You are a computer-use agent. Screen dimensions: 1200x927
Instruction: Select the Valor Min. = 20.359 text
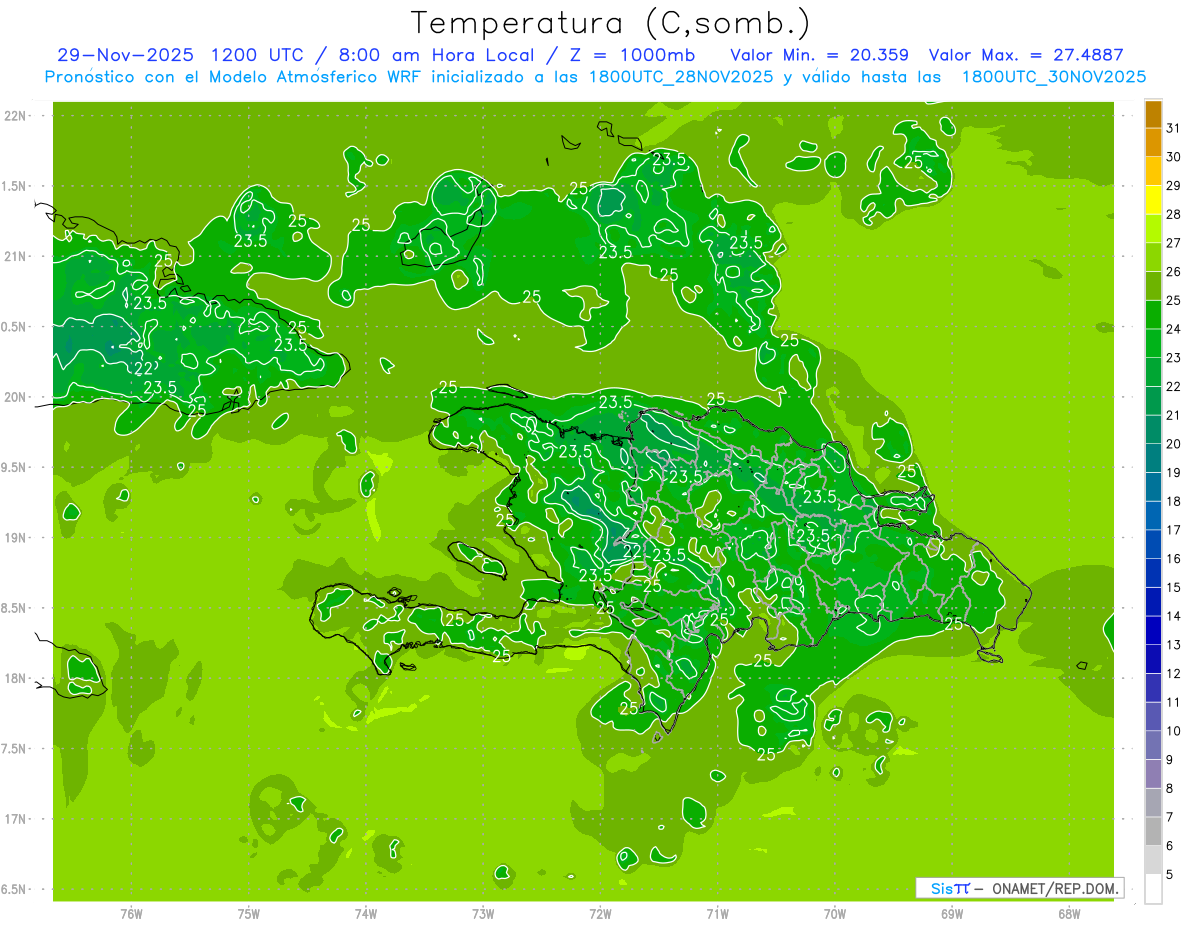819,55
